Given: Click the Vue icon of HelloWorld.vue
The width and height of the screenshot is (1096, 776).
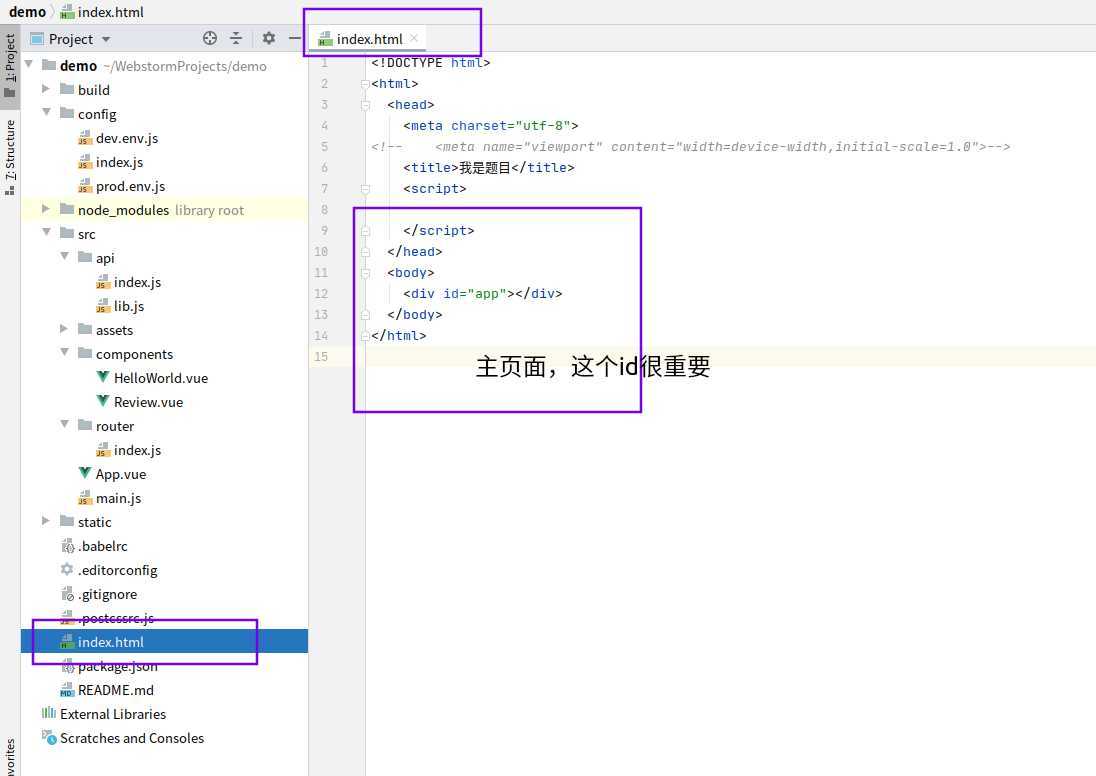Looking at the screenshot, I should [x=103, y=377].
